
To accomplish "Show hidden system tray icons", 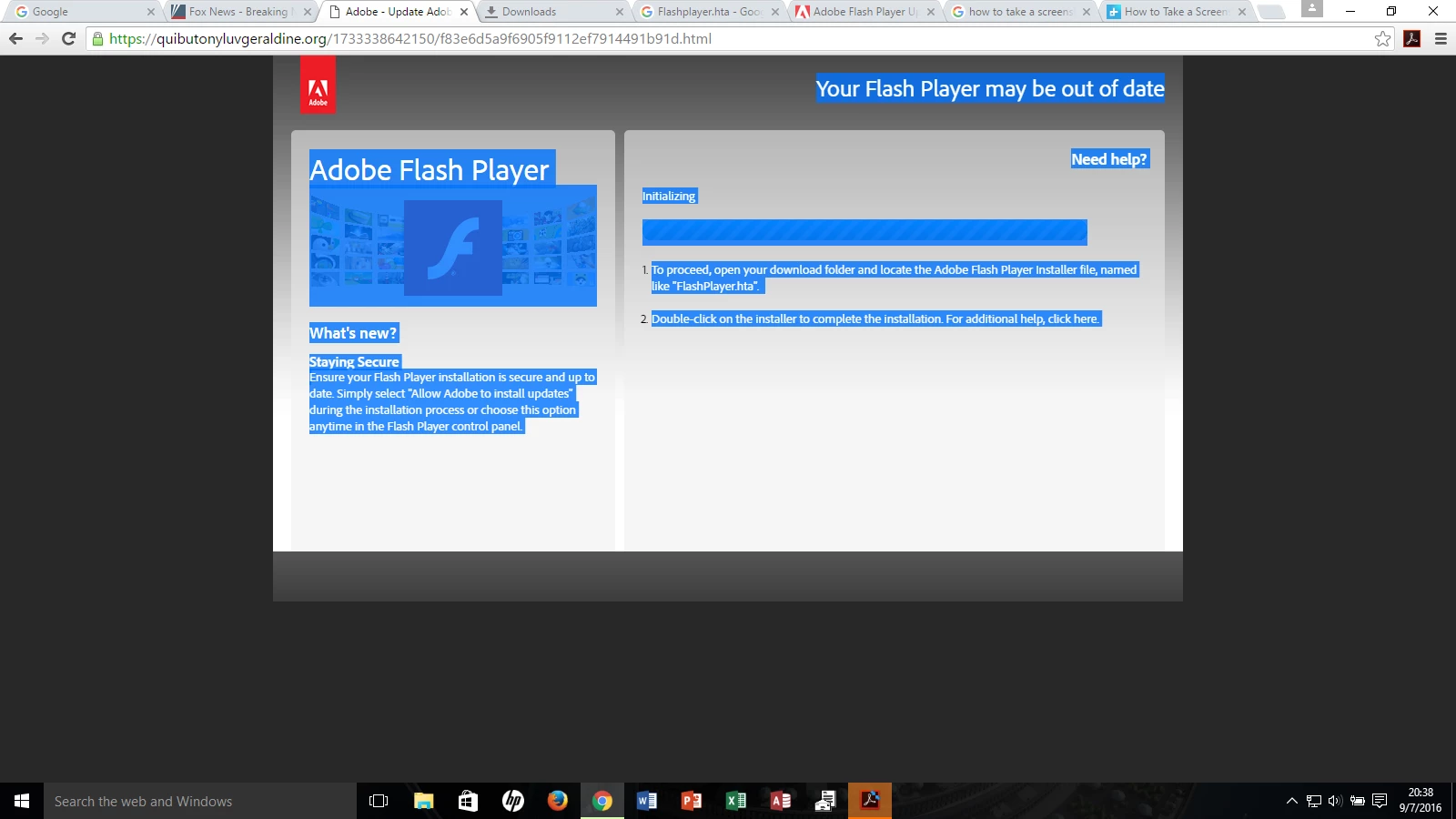I will [1291, 801].
